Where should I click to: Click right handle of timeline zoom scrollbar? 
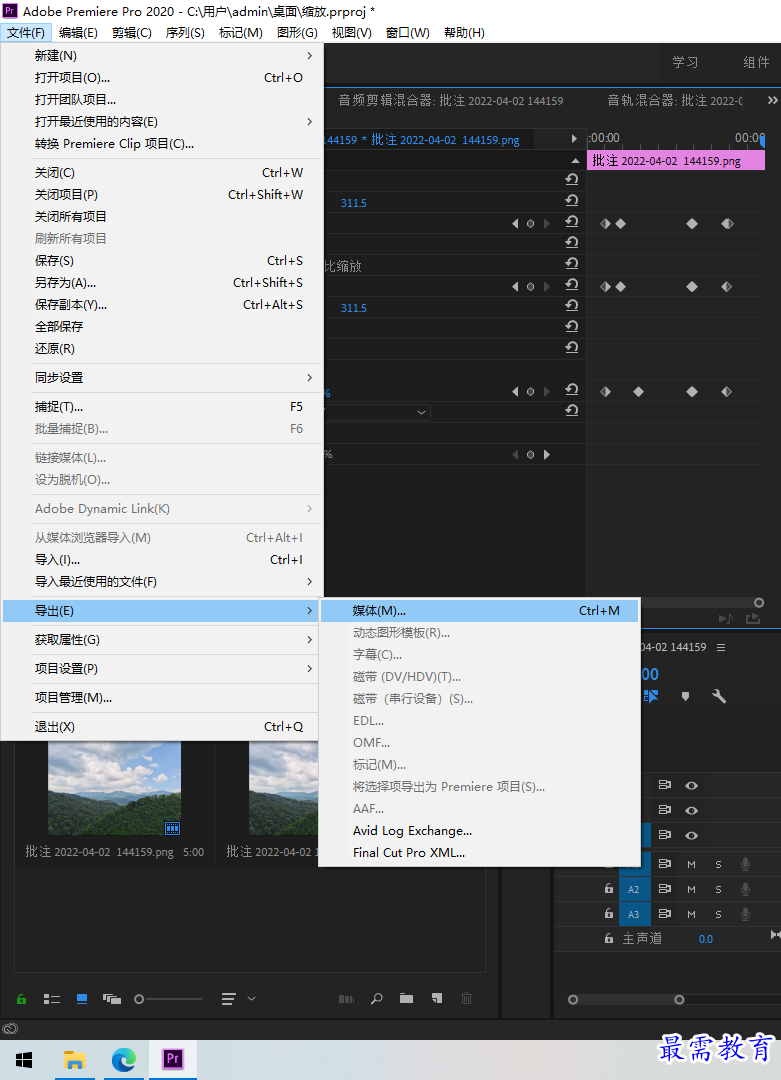point(679,999)
